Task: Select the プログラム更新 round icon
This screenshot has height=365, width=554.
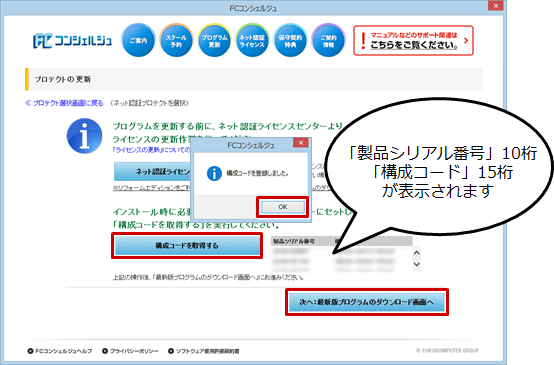Action: (x=214, y=41)
